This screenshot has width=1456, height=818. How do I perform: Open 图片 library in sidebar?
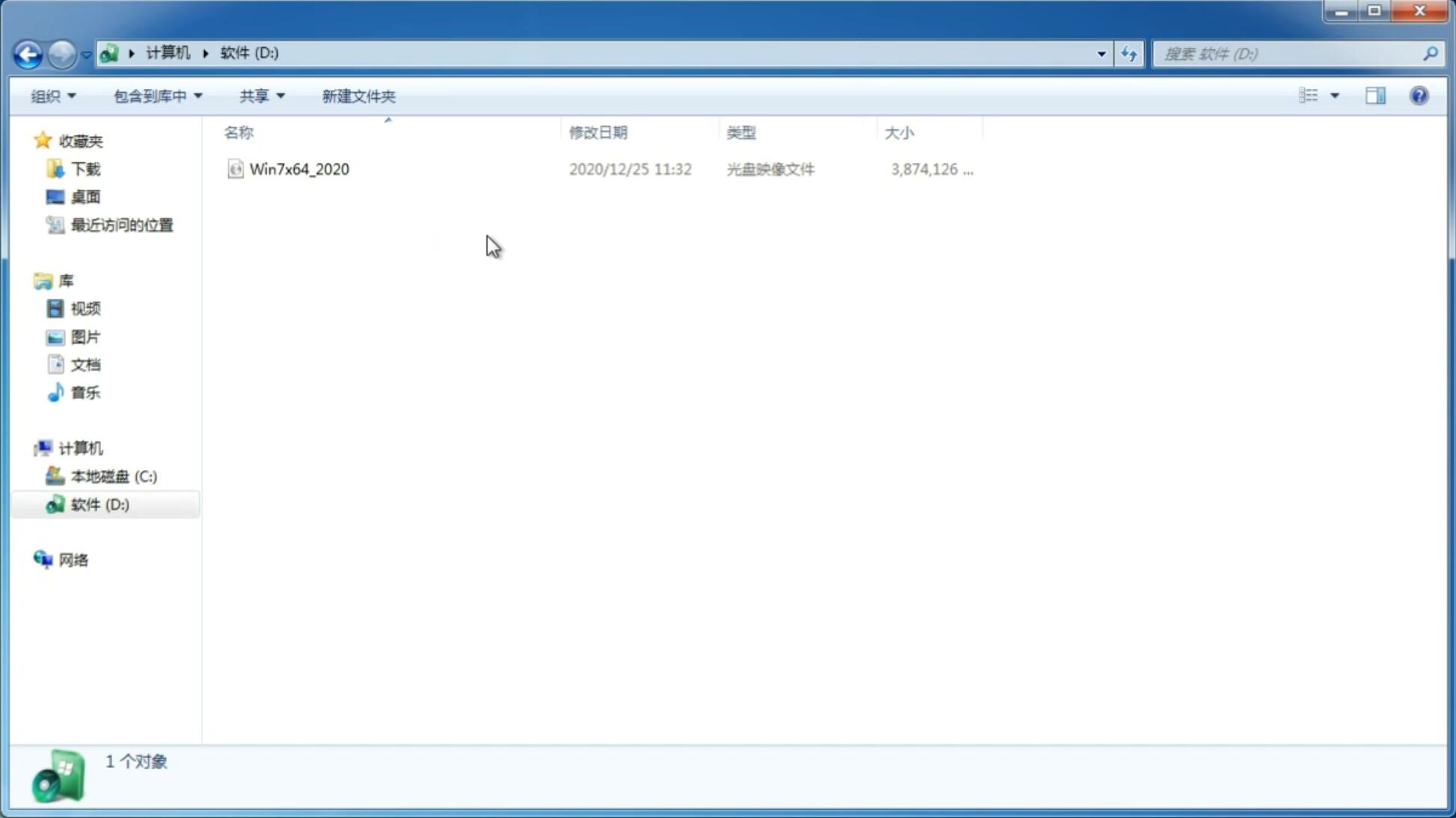(x=85, y=337)
